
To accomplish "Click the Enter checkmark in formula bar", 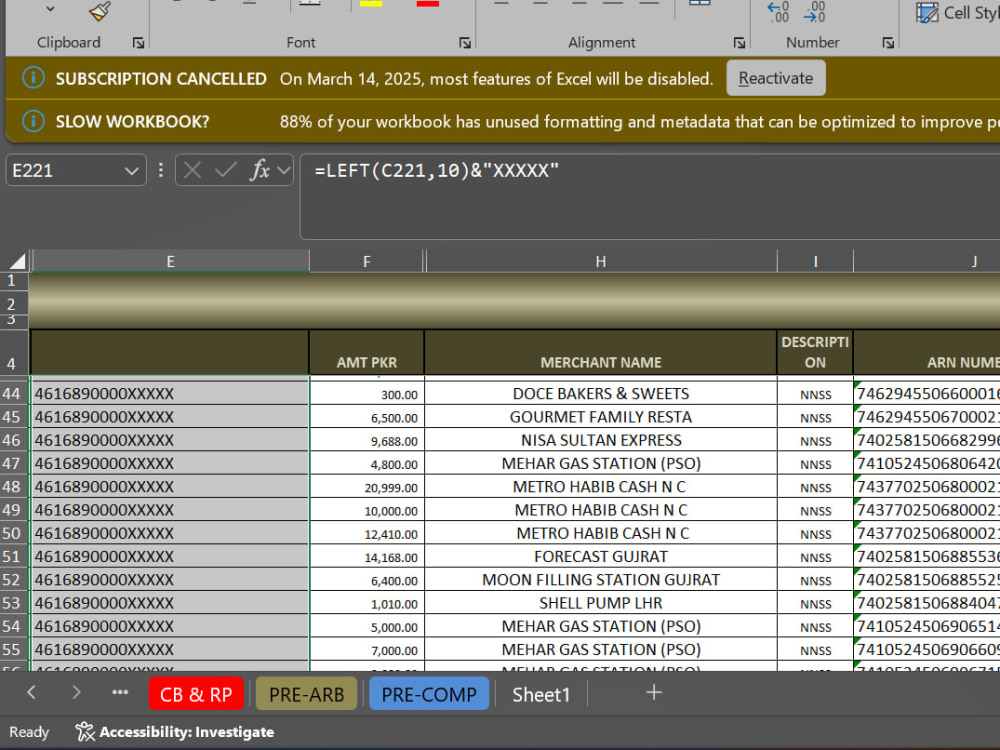I will [x=225, y=170].
